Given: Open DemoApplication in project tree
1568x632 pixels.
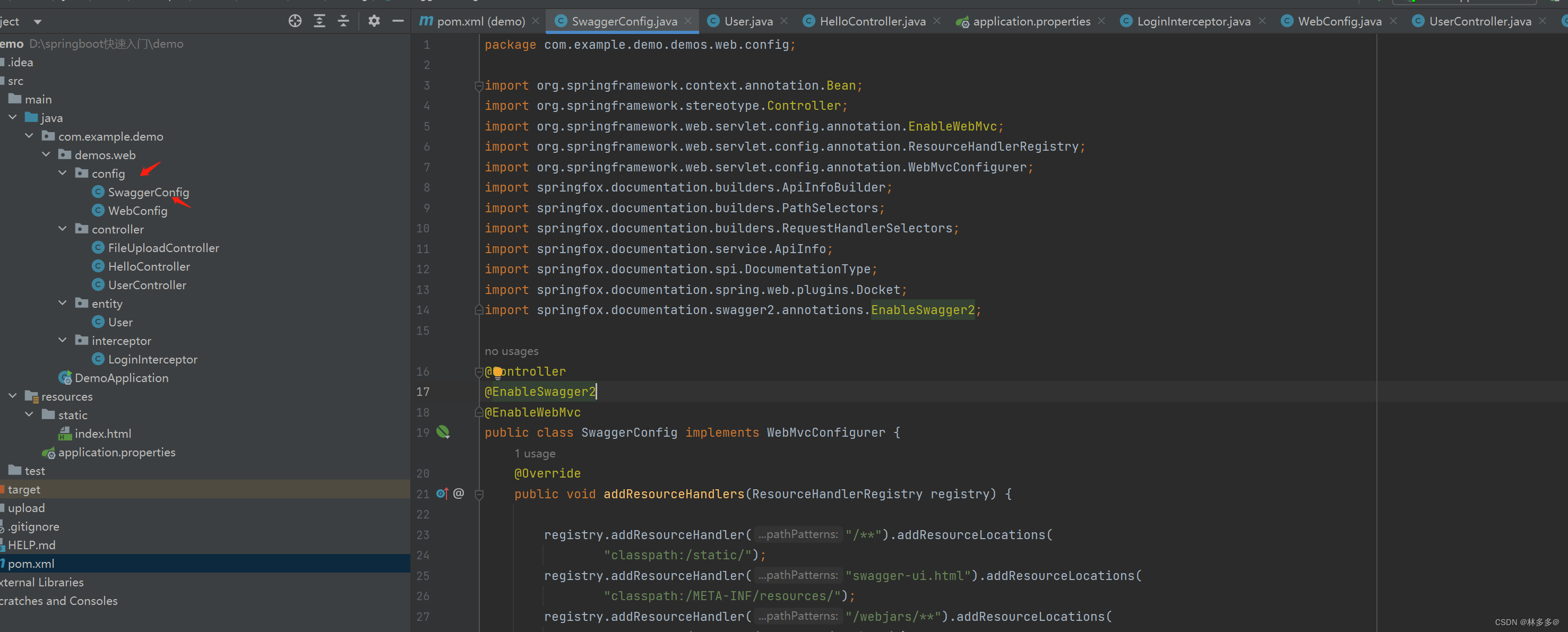Looking at the screenshot, I should pyautogui.click(x=121, y=378).
